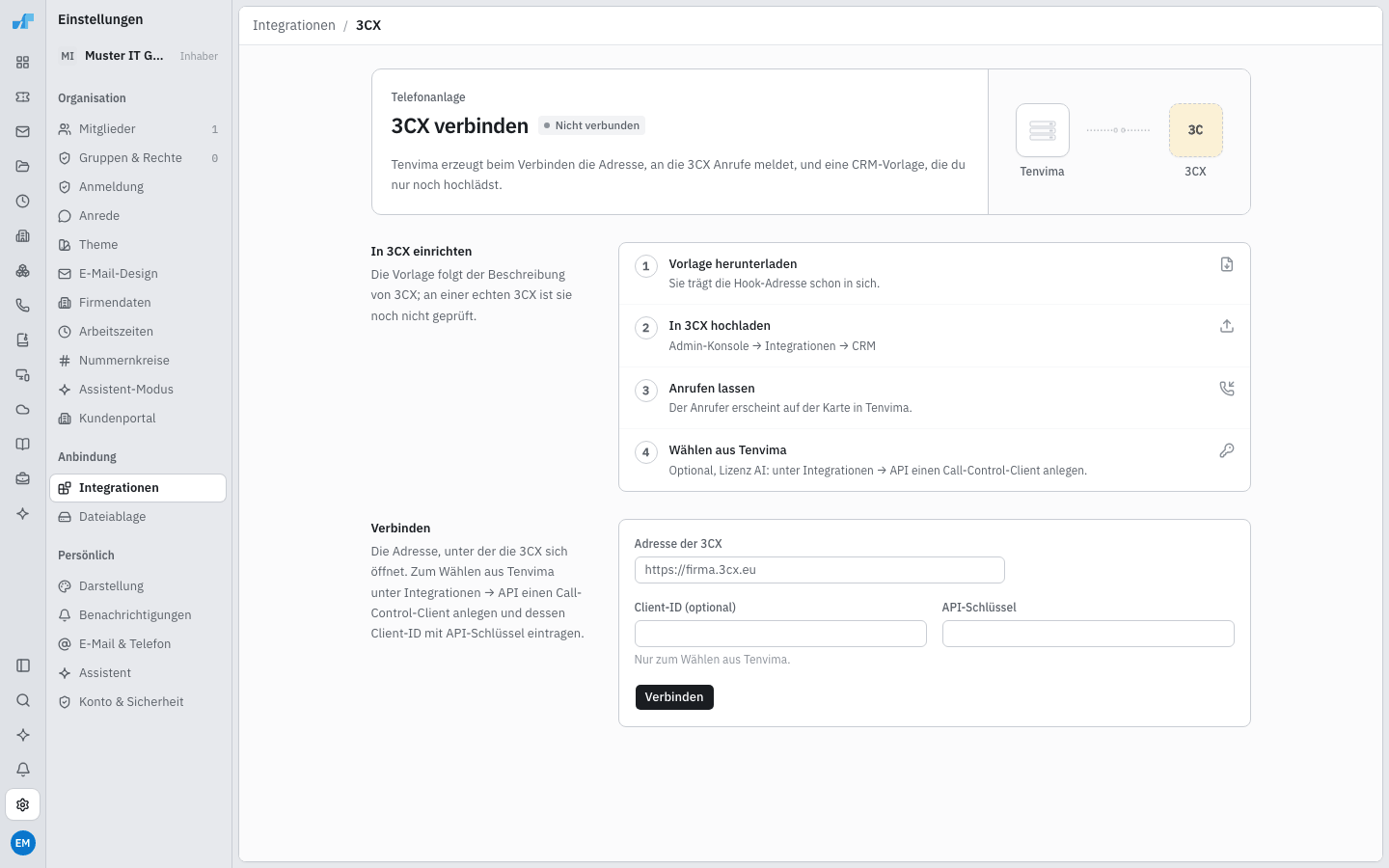Open the building icon in the rail
Viewport: 1389px width, 868px height.
23,236
